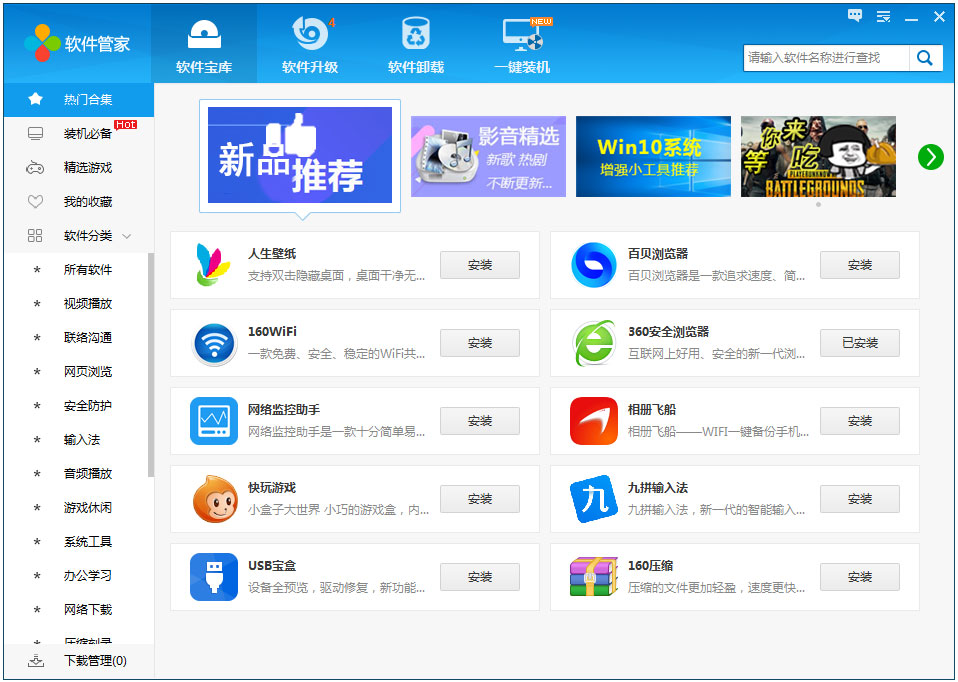Open the 软件卸载 tab
Viewport: 958px width, 682px height.
pos(415,44)
